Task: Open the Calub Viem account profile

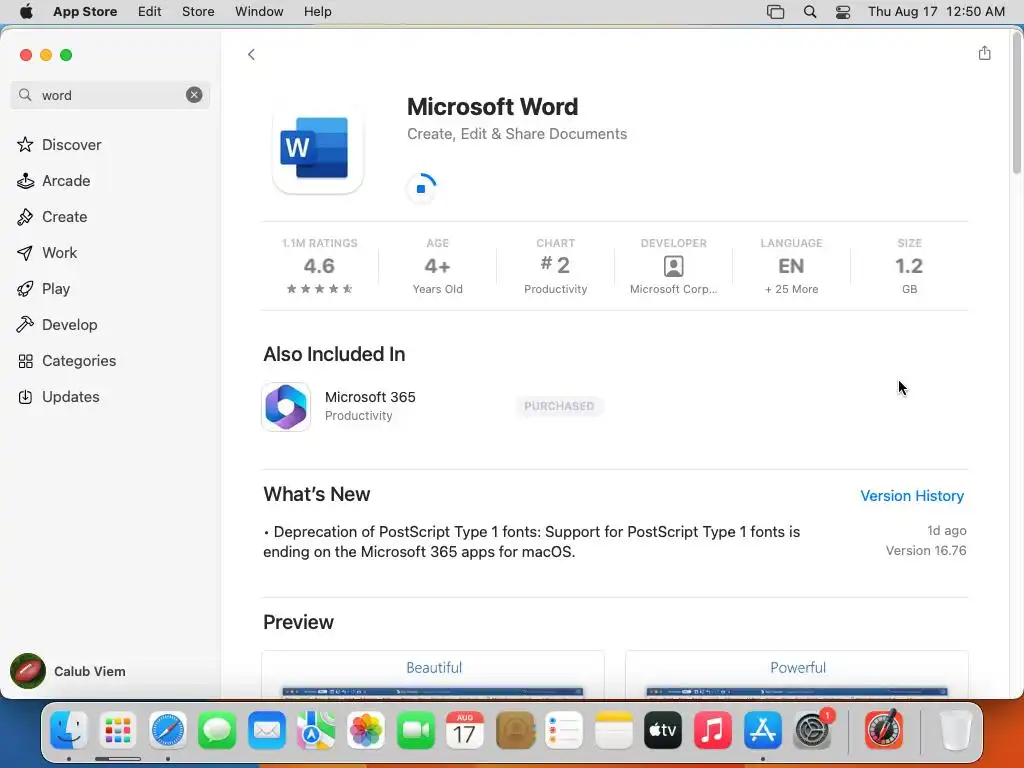Action: point(68,671)
